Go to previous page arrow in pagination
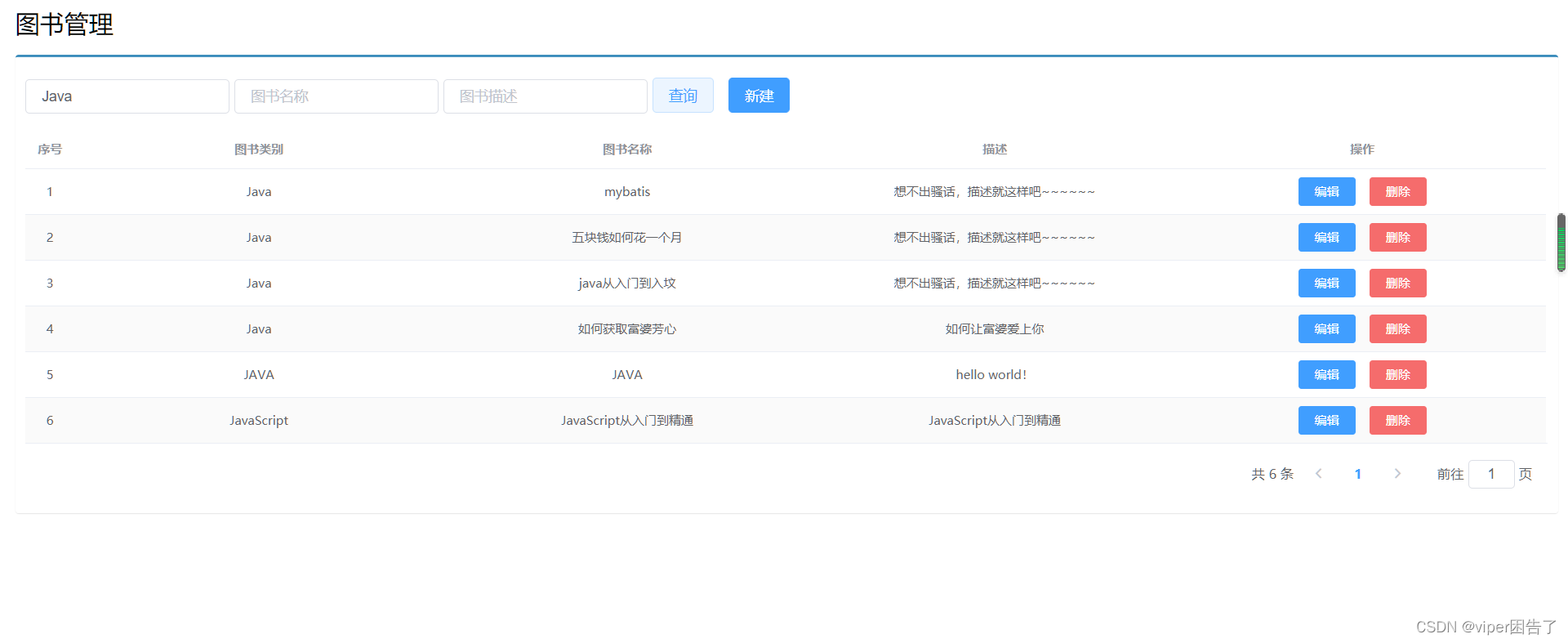Screen dimensions: 1568x643 tap(1318, 474)
